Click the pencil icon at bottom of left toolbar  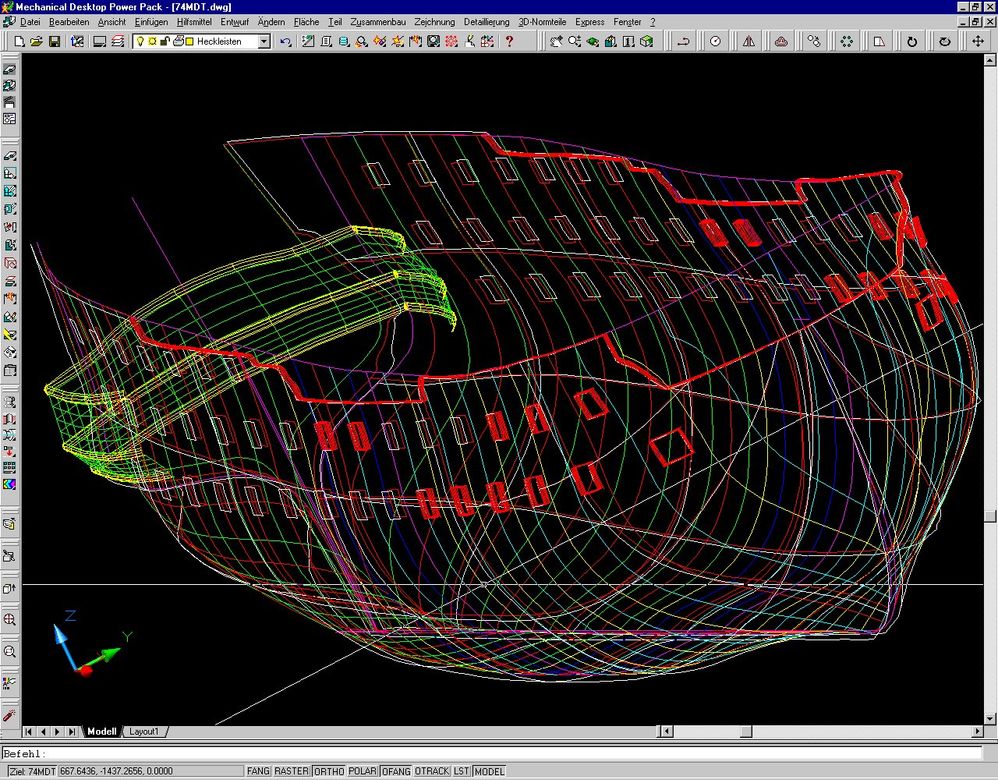[10, 716]
